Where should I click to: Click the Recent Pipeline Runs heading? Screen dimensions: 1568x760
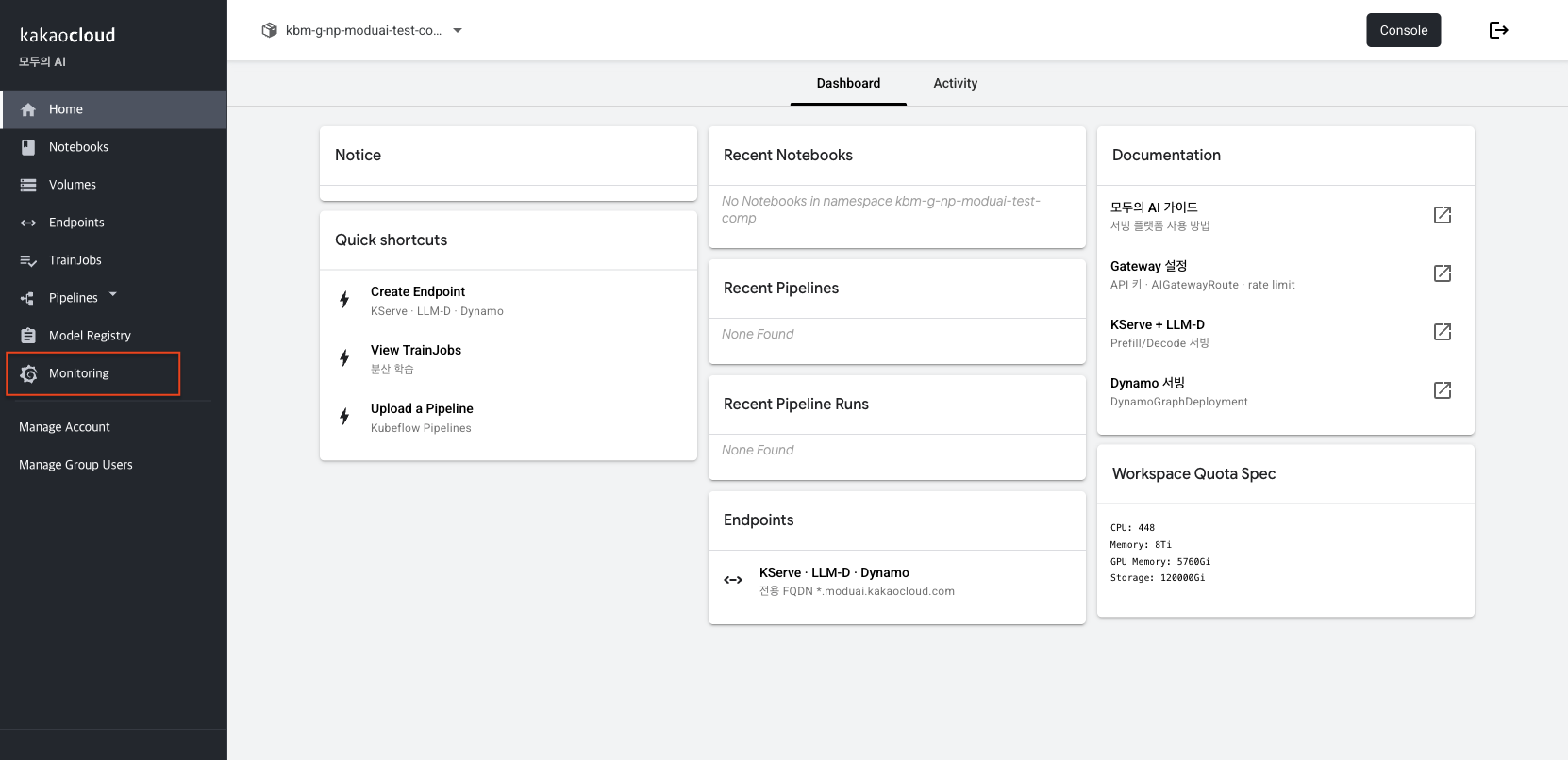[796, 404]
